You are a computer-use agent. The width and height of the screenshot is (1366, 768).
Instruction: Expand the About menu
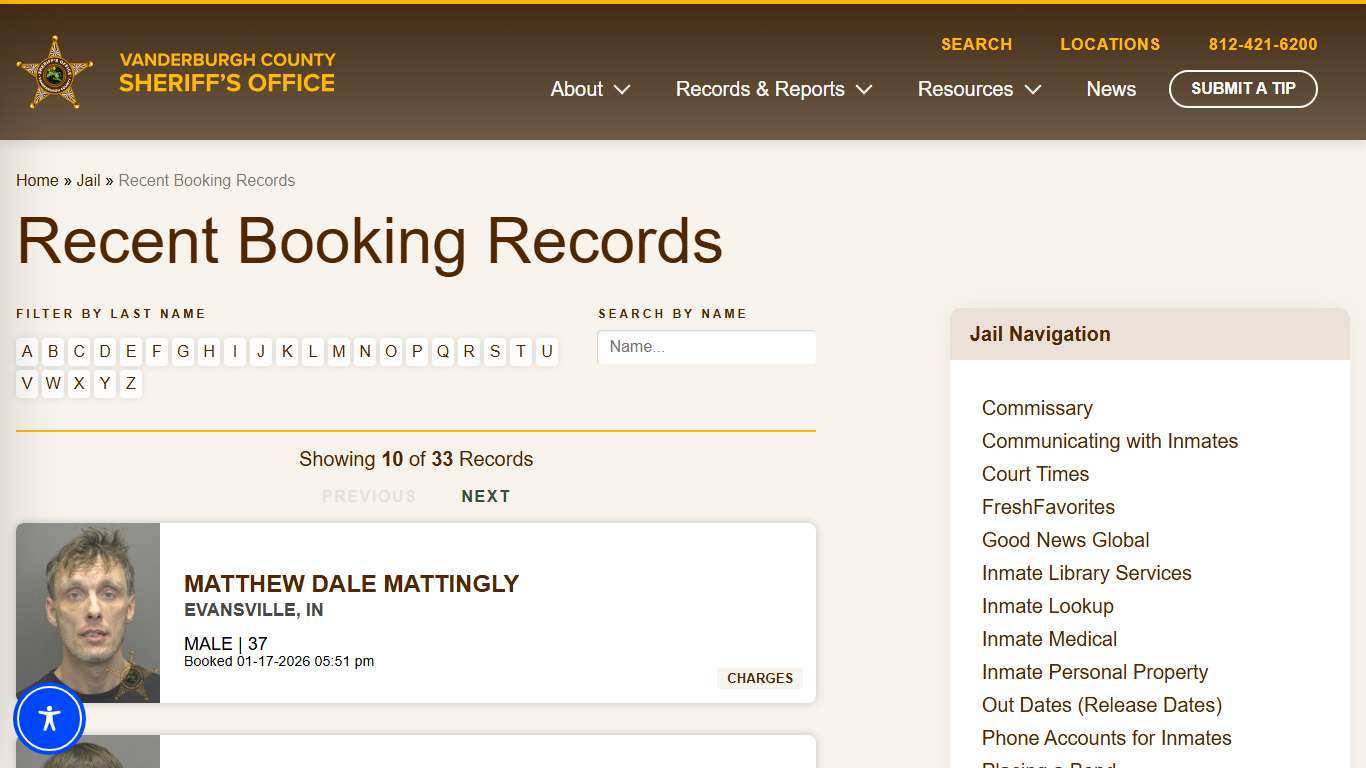coord(589,89)
